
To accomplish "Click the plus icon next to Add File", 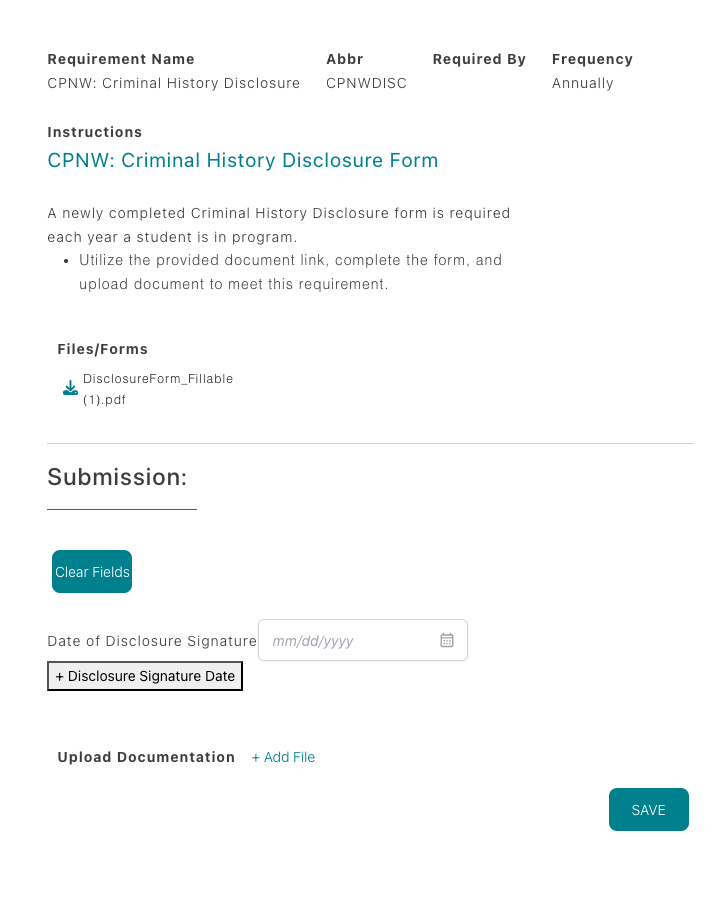I will point(258,757).
